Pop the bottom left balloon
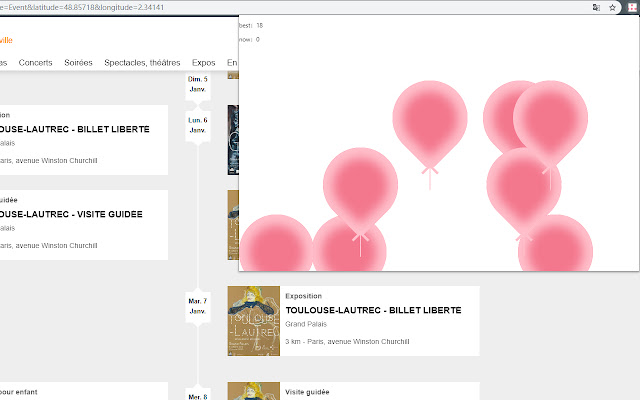The height and width of the screenshot is (400, 640). (276, 245)
